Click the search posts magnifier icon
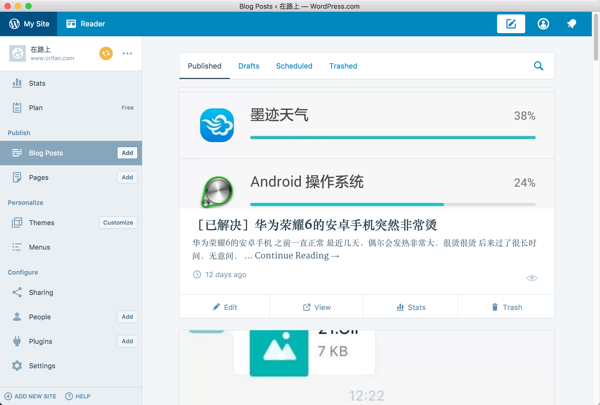The image size is (600, 405). click(538, 66)
